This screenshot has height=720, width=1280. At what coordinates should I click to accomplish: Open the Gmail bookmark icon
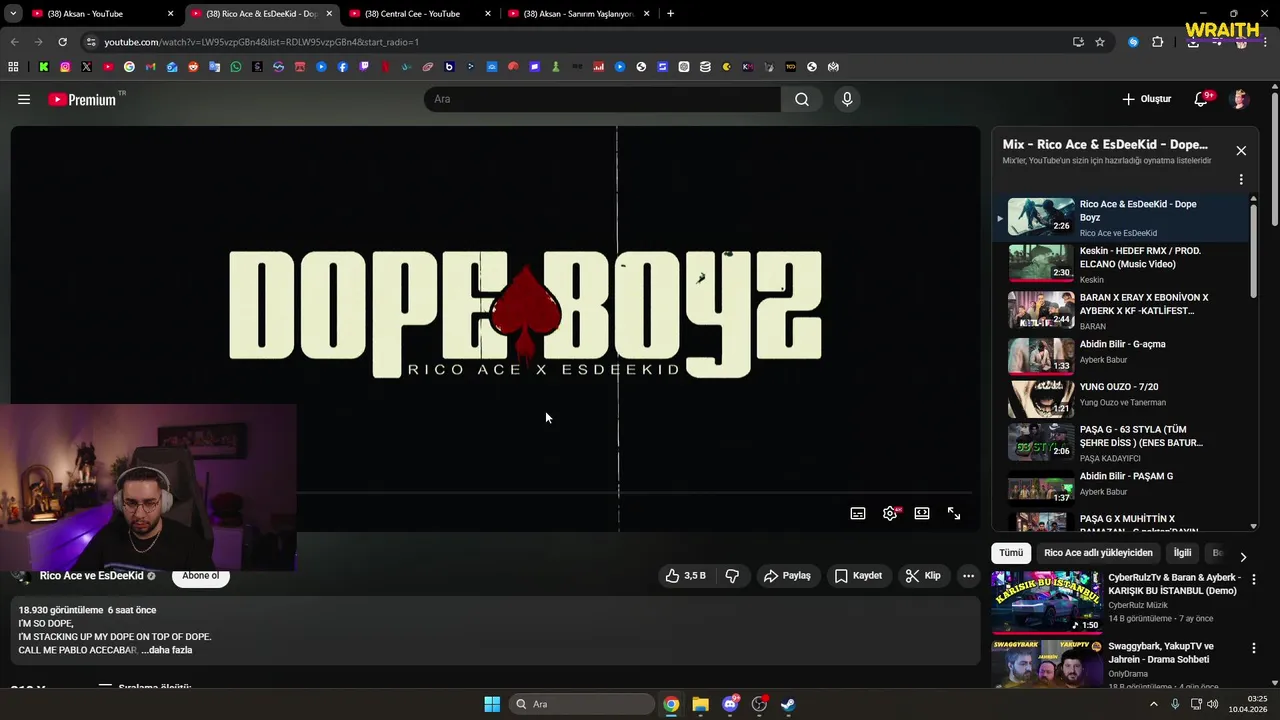tap(150, 67)
